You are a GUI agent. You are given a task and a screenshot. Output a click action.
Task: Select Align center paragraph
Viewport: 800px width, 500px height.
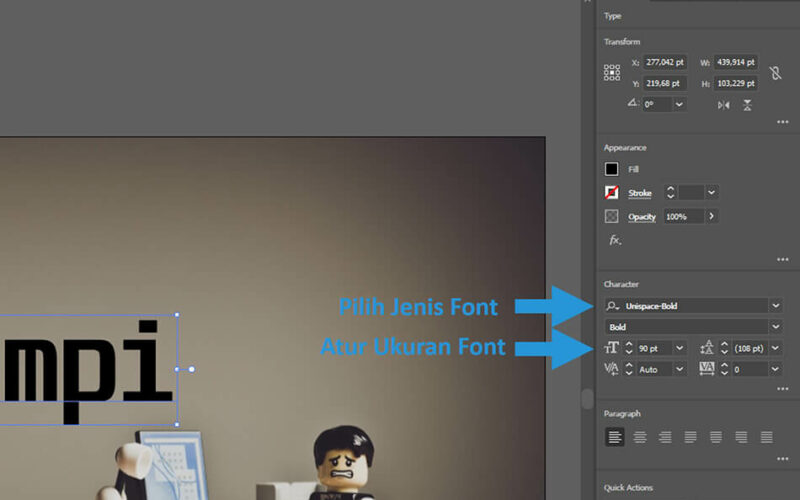point(640,437)
